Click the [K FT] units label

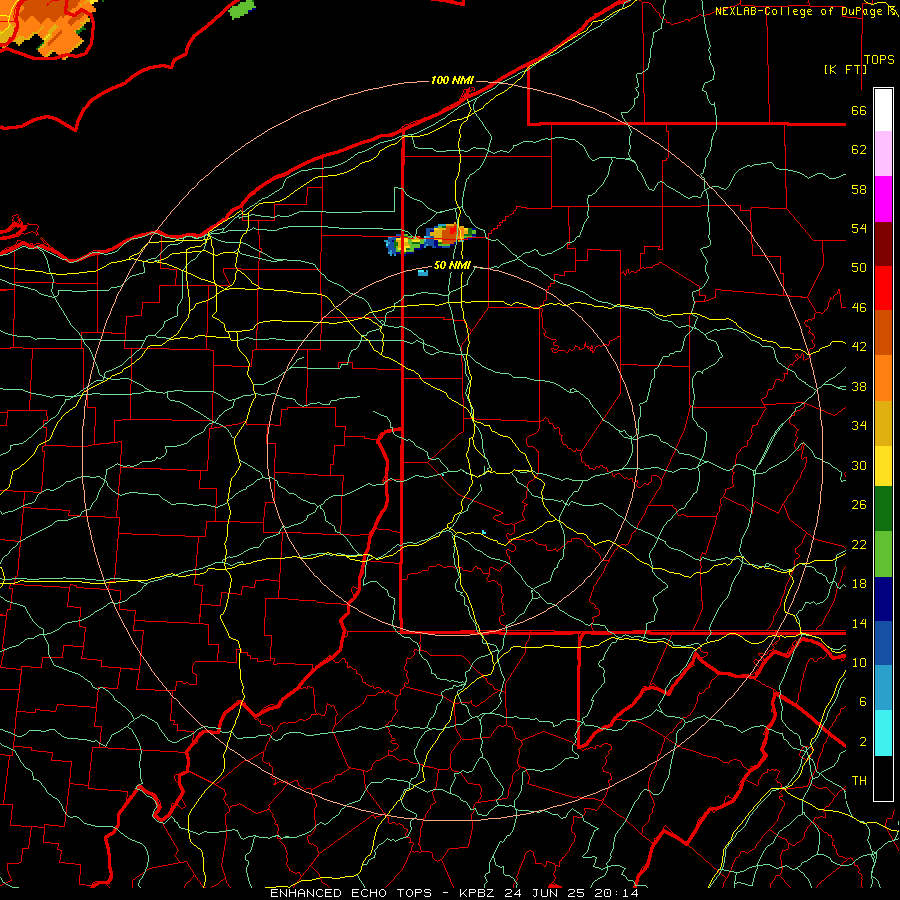point(845,69)
